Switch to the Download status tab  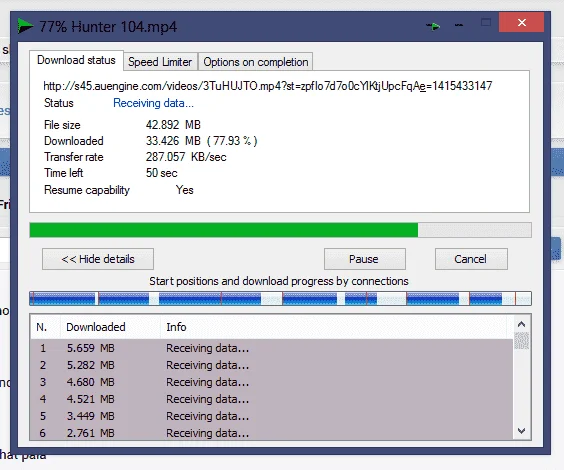[x=76, y=60]
